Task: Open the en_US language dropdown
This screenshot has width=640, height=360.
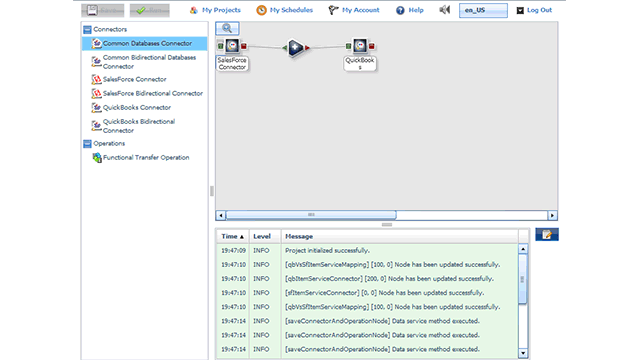Action: 483,10
